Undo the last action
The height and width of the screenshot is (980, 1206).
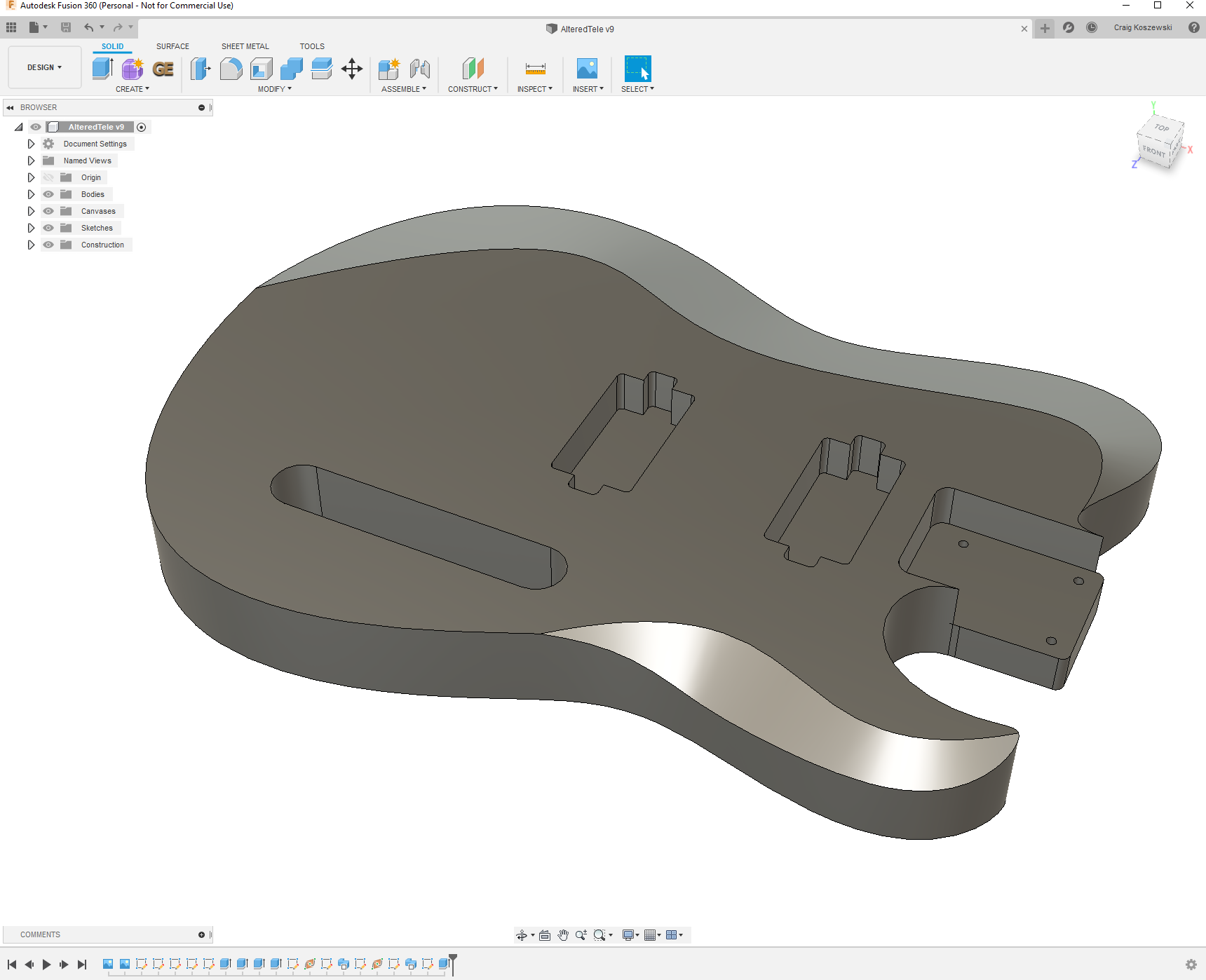pos(89,27)
